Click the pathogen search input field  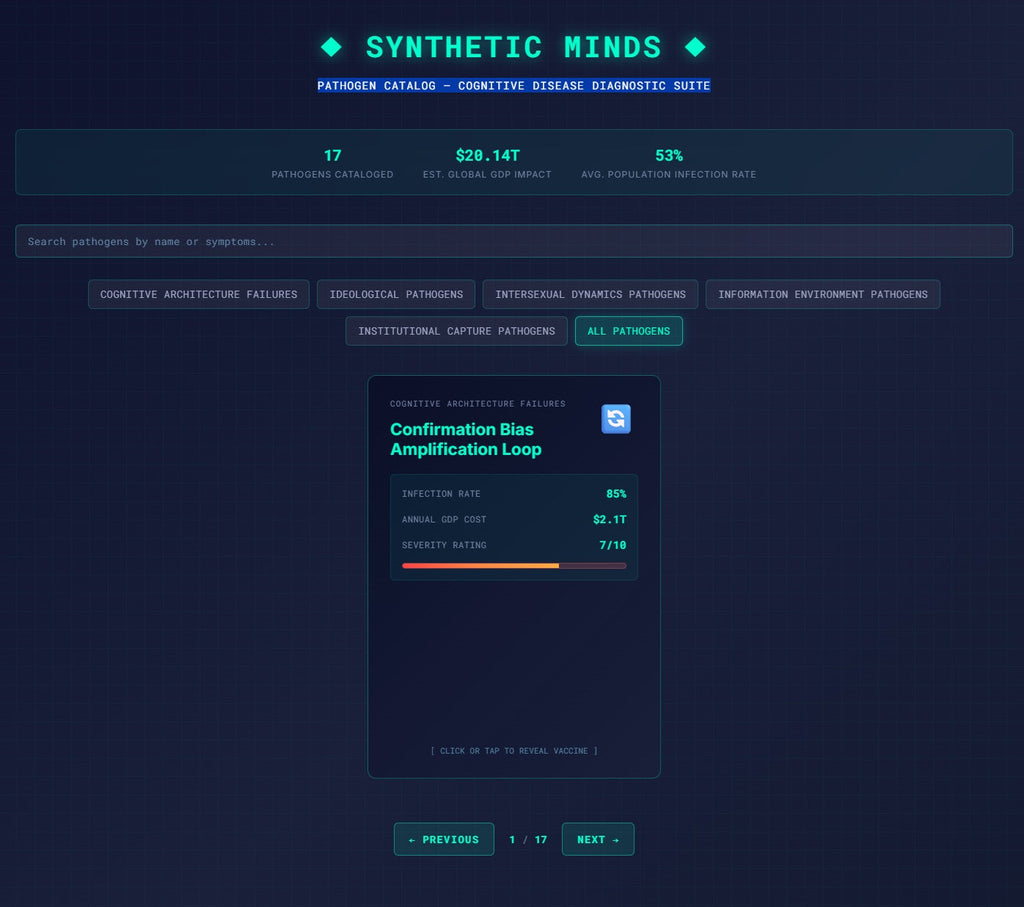click(512, 241)
